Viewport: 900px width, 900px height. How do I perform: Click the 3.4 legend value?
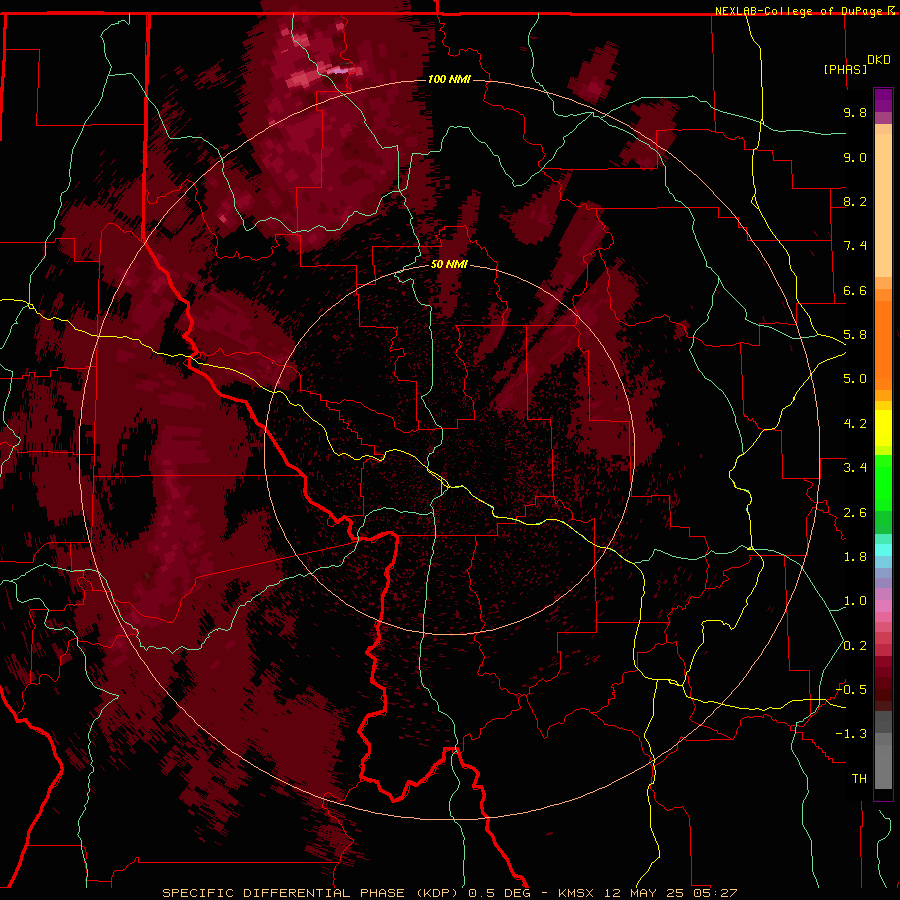[x=855, y=468]
